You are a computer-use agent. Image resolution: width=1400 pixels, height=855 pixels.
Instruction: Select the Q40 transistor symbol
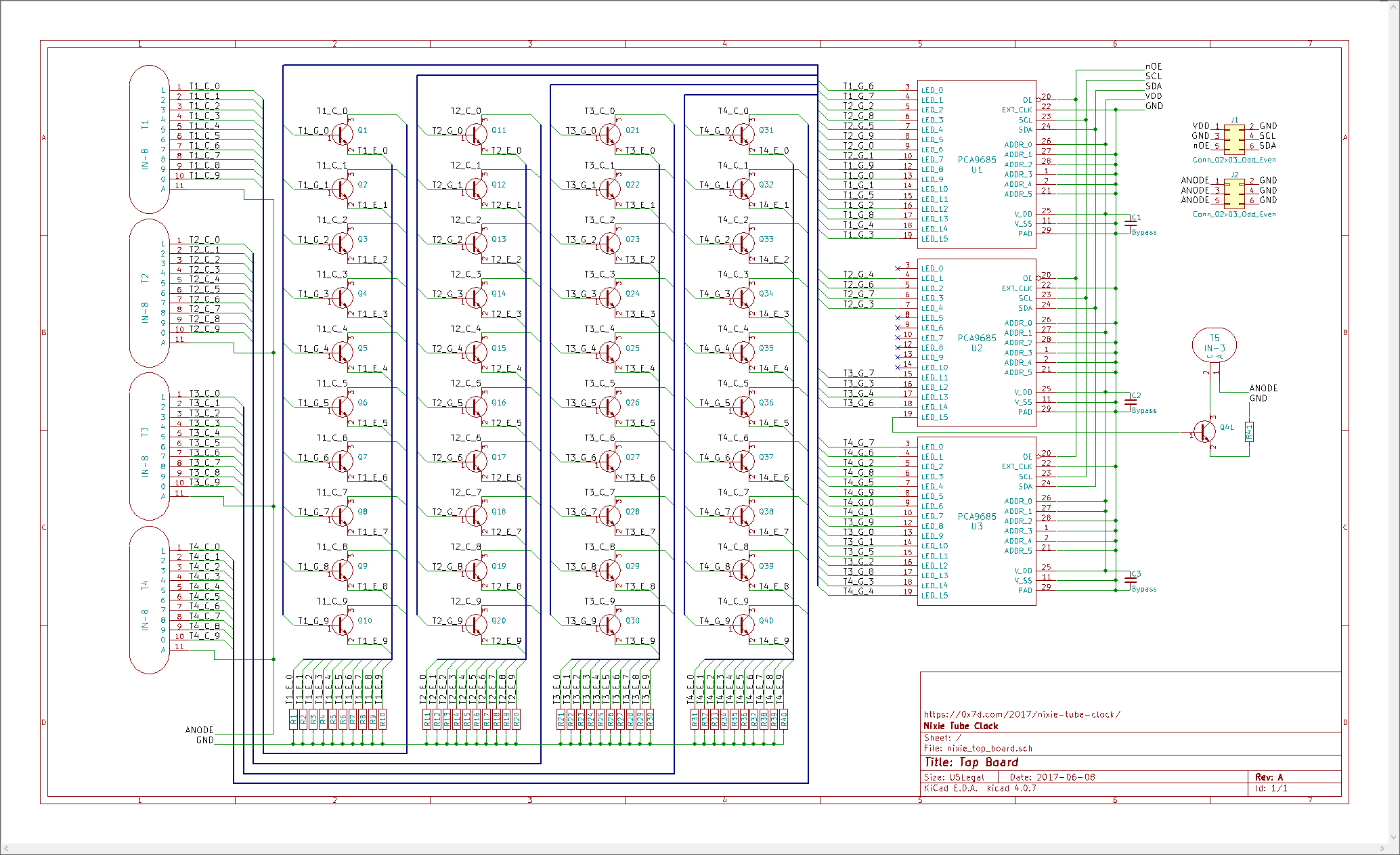pyautogui.click(x=744, y=624)
